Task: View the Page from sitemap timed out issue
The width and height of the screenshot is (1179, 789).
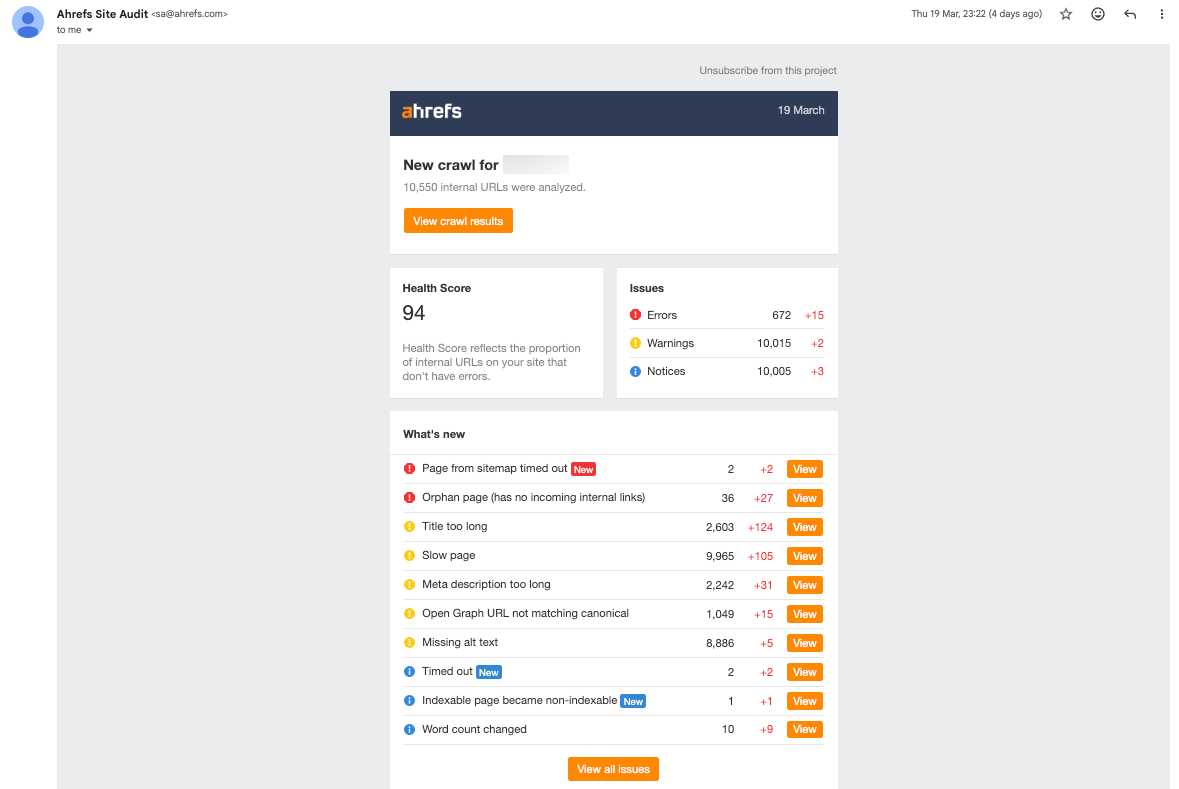Action: tap(804, 469)
